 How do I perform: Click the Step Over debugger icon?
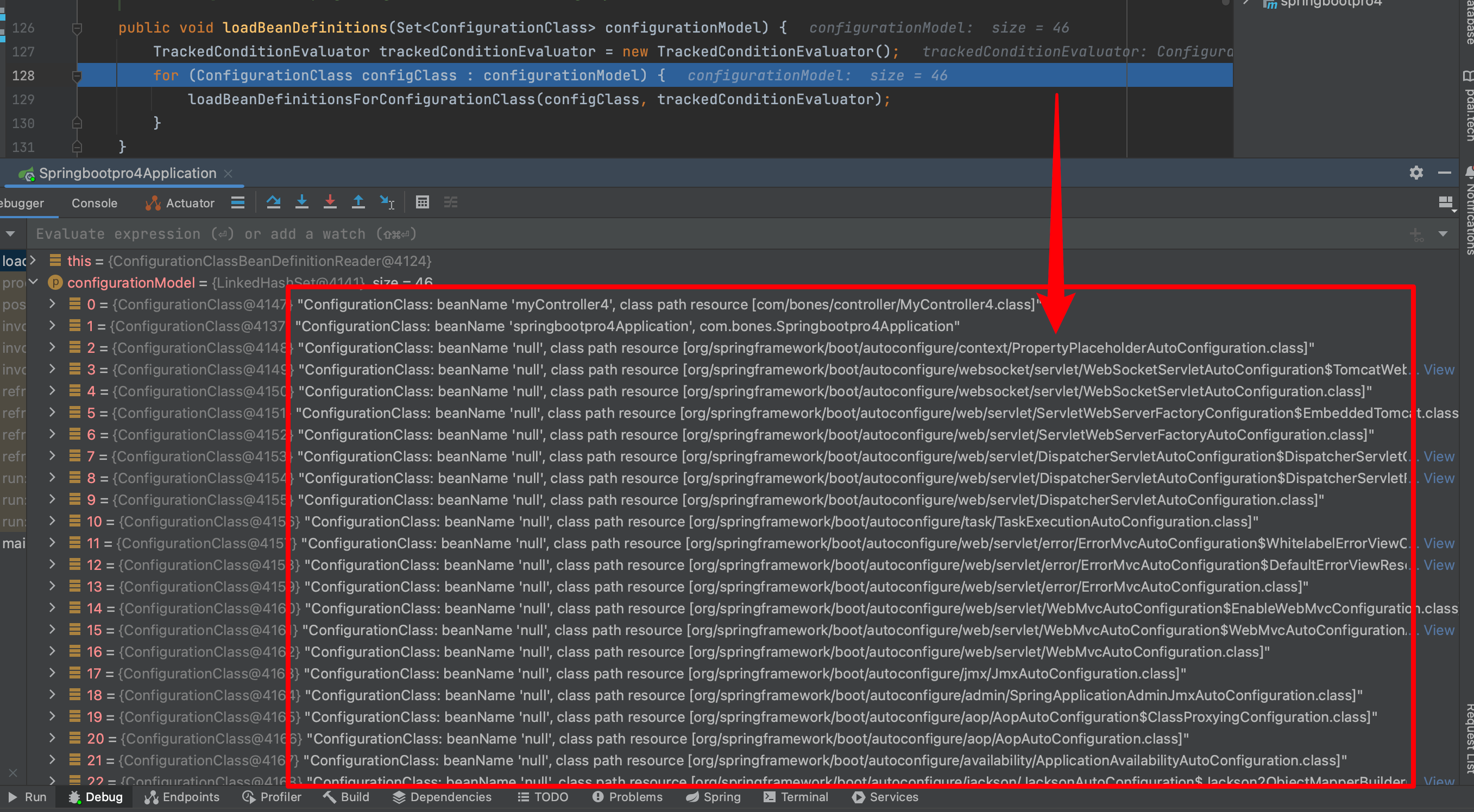coord(274,202)
